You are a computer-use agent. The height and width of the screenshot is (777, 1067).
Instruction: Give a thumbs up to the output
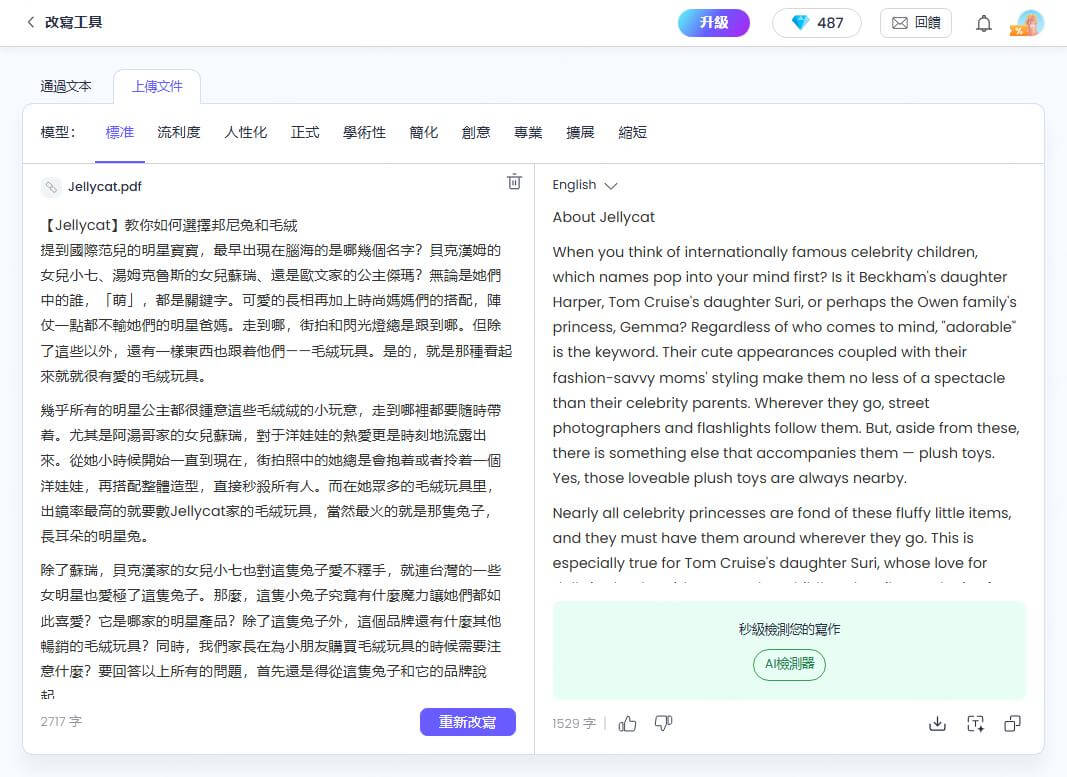coord(627,723)
